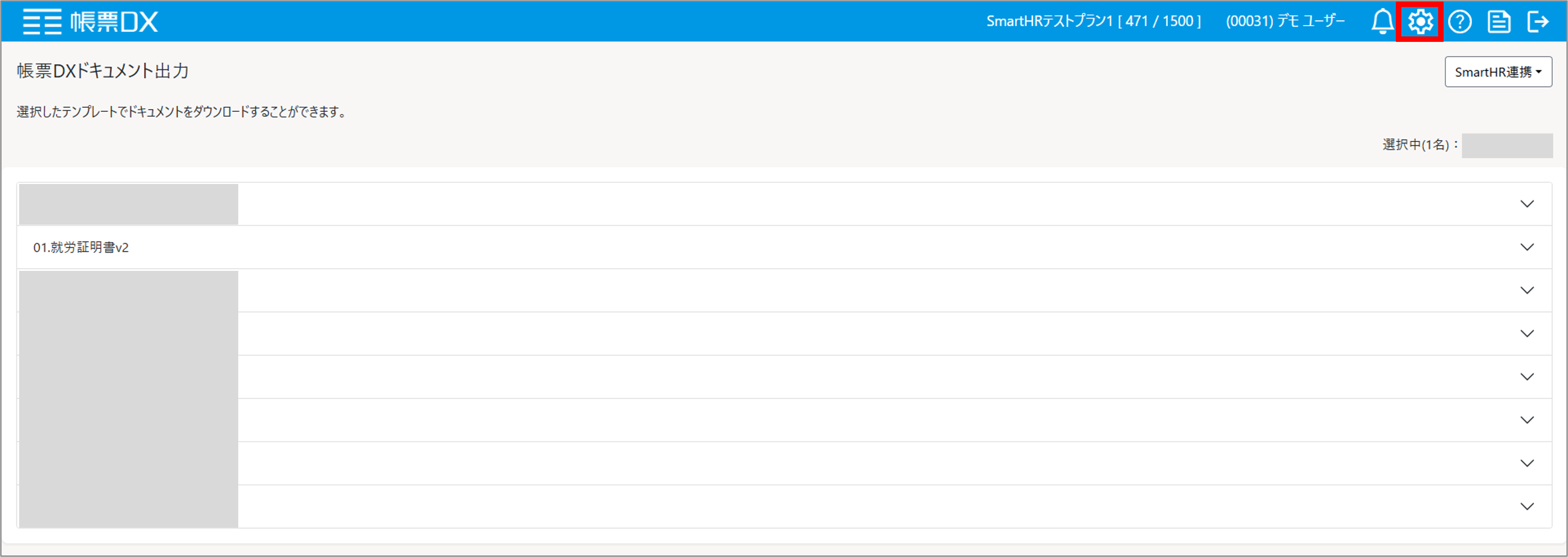Viewport: 1568px width, 557px height.
Task: Click the 選択中(1名) label
Action: (1420, 145)
